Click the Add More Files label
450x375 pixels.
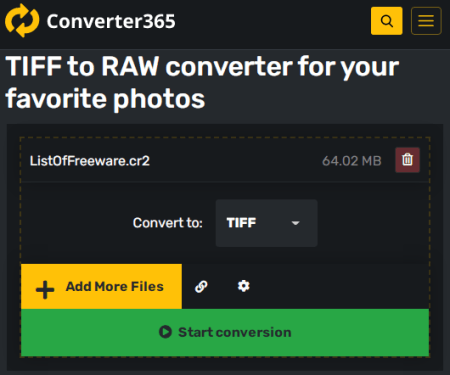tap(115, 286)
